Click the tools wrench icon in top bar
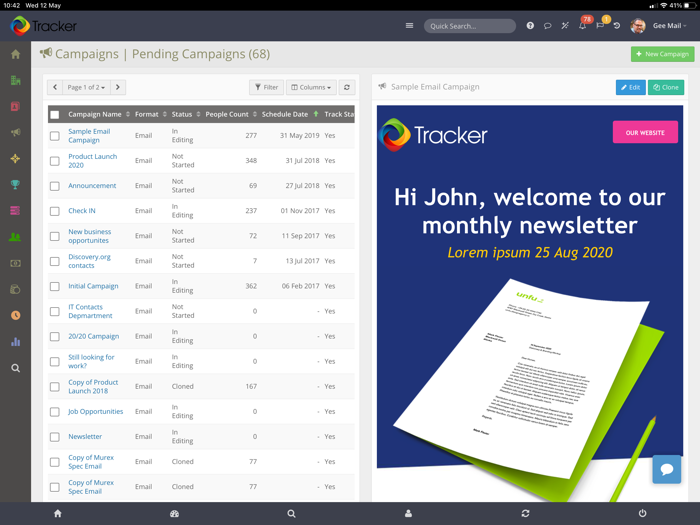The width and height of the screenshot is (700, 525). click(x=565, y=25)
